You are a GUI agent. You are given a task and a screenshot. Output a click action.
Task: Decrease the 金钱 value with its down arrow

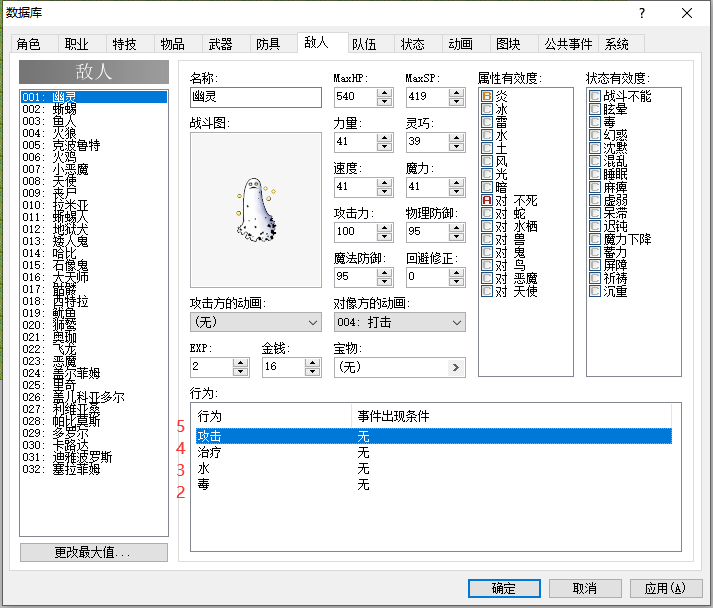pos(312,371)
